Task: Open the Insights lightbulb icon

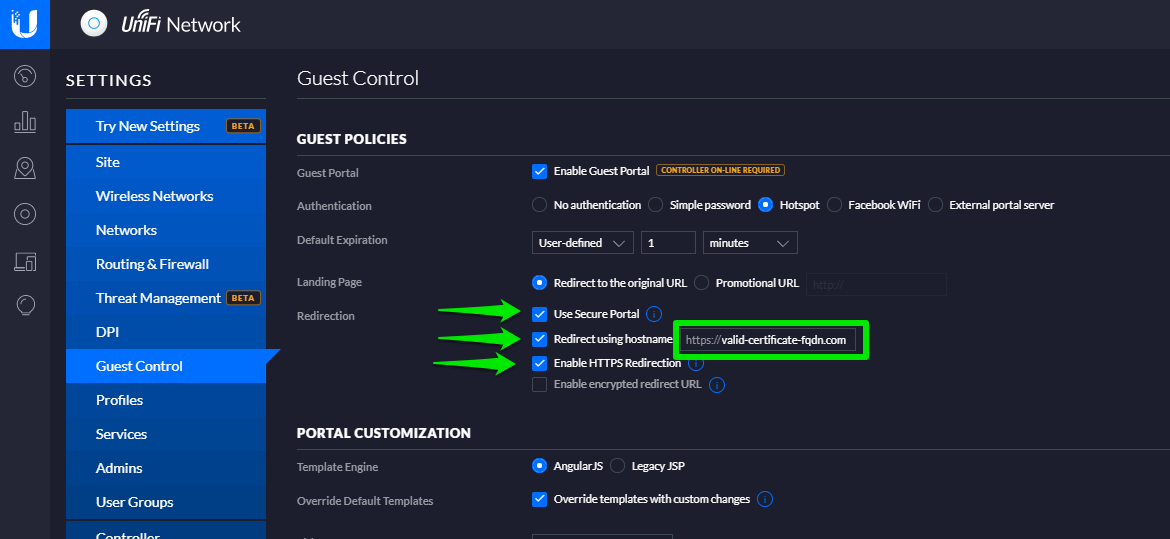Action: click(25, 305)
